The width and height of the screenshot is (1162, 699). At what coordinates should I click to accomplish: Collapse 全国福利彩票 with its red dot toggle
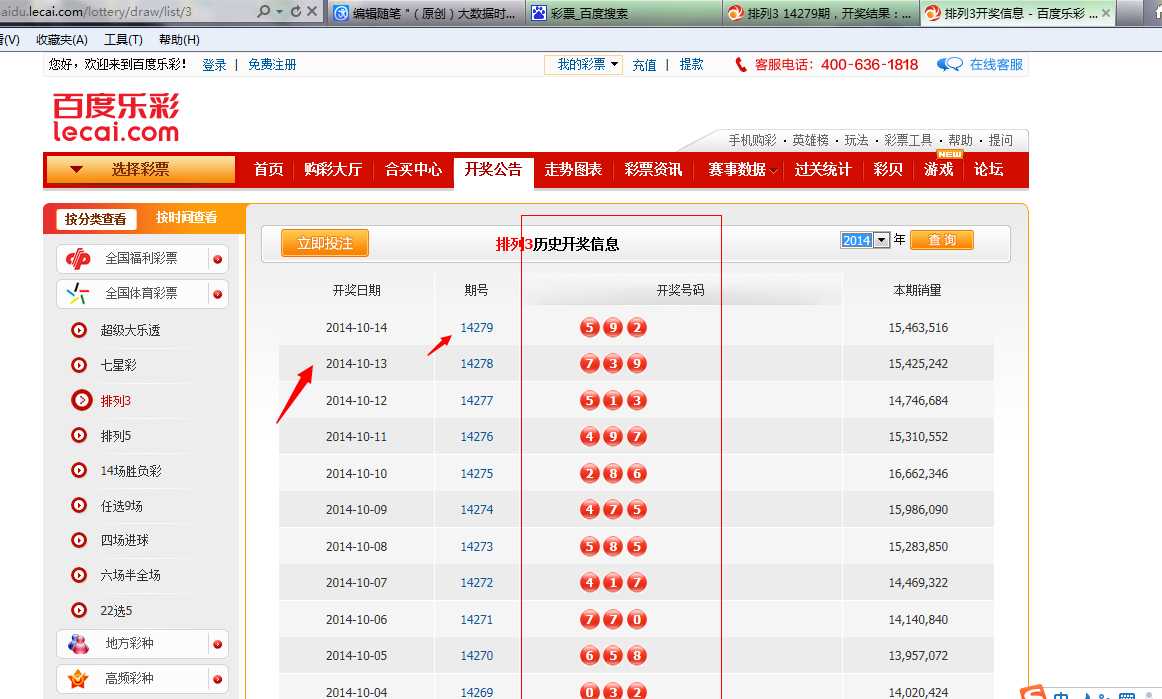(x=218, y=259)
